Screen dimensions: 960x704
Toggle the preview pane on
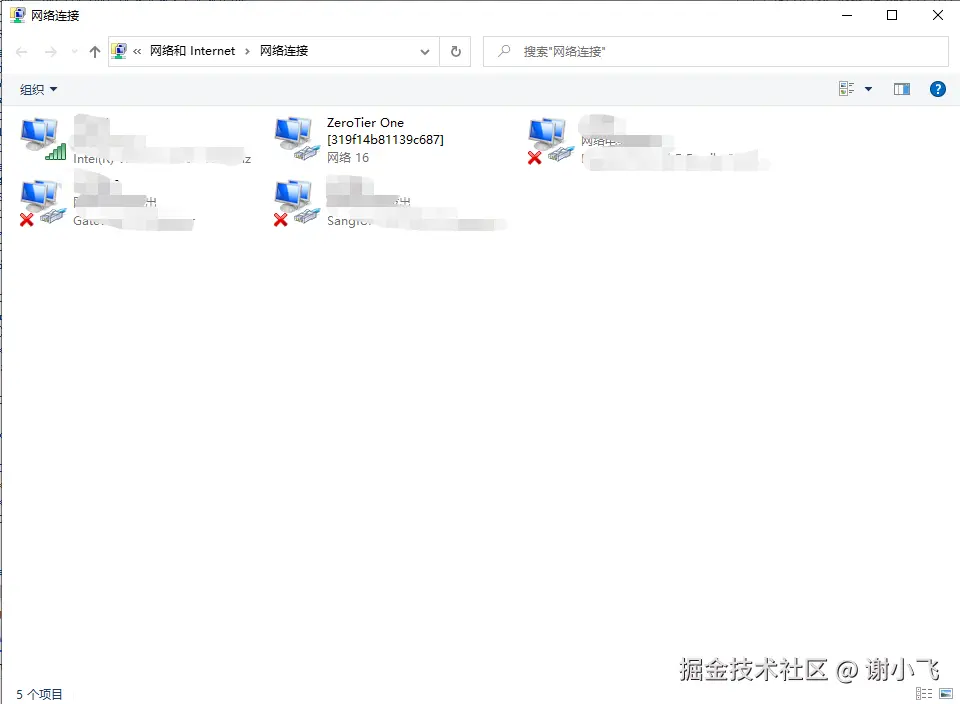[x=901, y=89]
